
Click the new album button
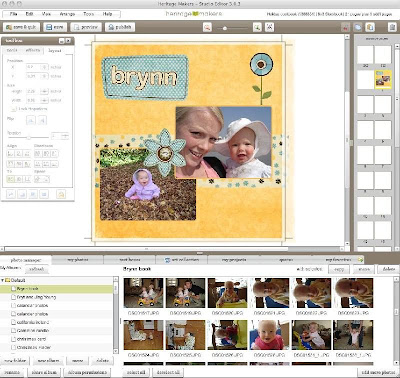click(x=48, y=361)
